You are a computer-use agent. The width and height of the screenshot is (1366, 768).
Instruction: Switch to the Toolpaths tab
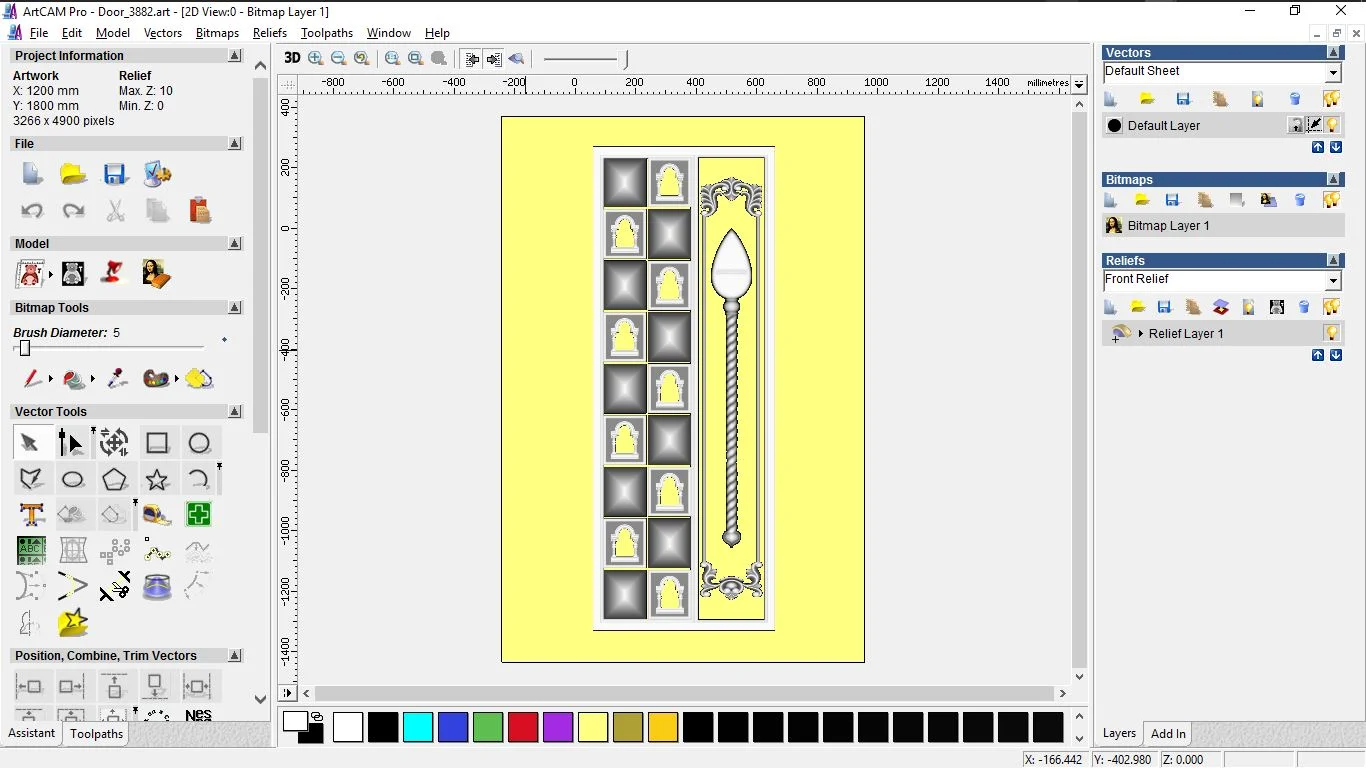96,733
